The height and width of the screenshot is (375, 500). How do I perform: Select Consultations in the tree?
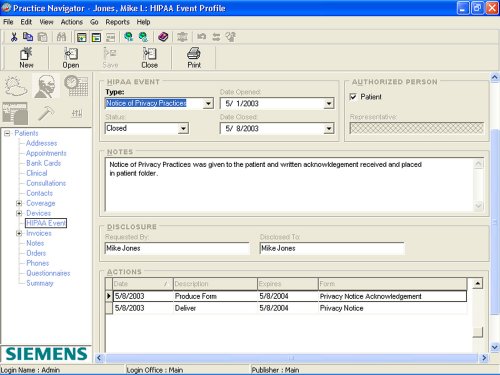point(46,183)
